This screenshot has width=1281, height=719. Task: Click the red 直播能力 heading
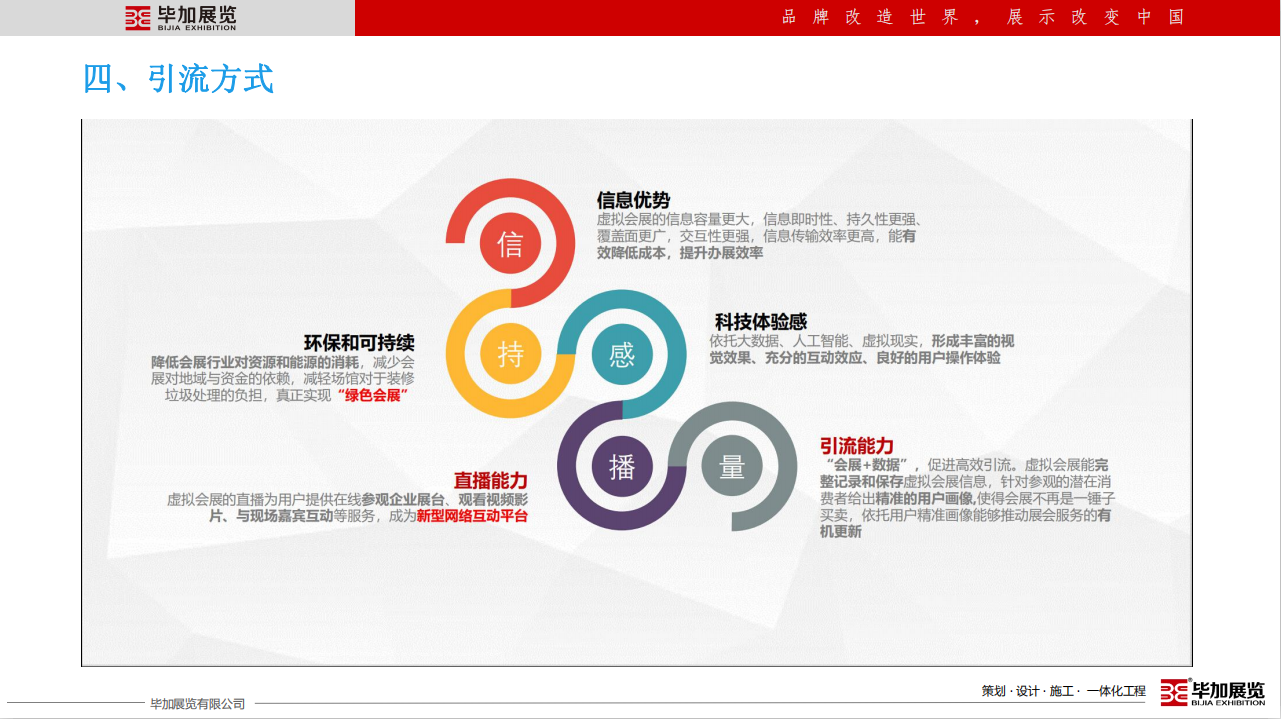[490, 480]
